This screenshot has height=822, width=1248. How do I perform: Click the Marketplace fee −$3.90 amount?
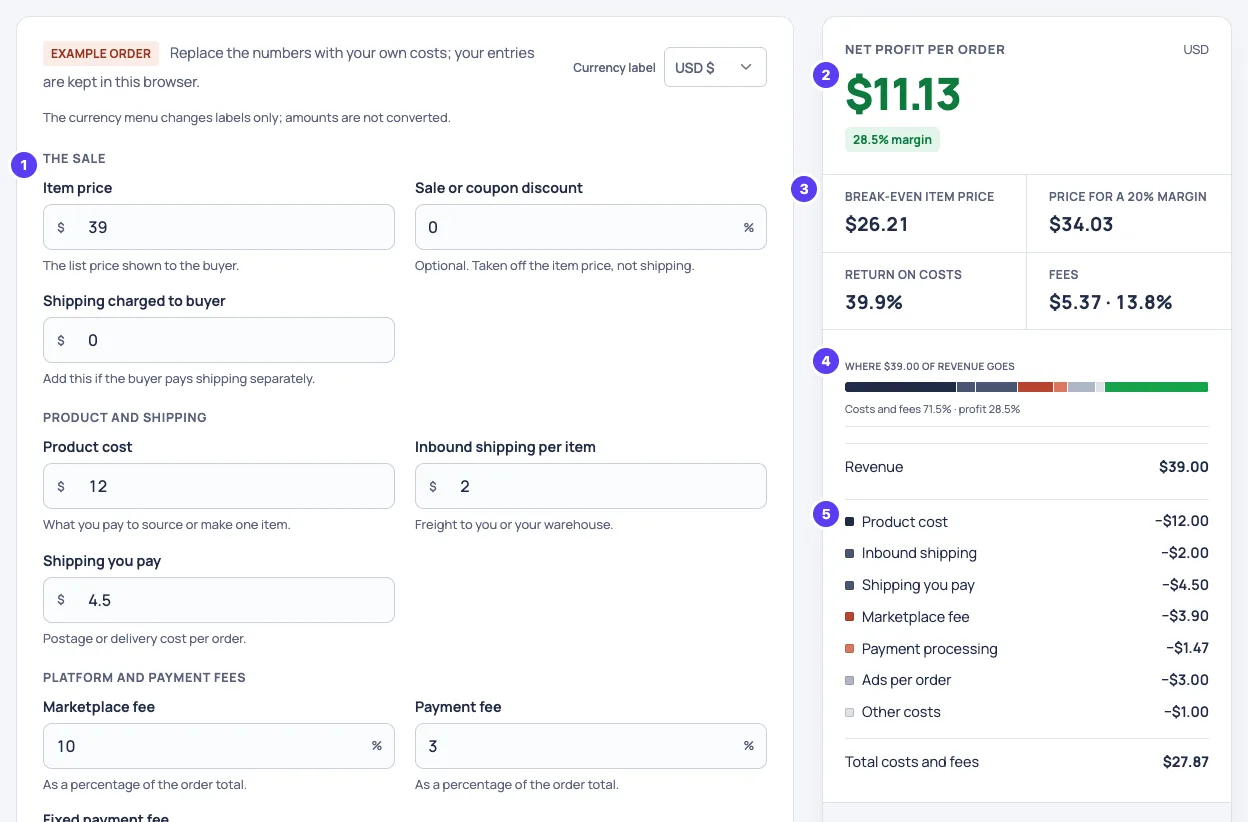[x=1185, y=617]
